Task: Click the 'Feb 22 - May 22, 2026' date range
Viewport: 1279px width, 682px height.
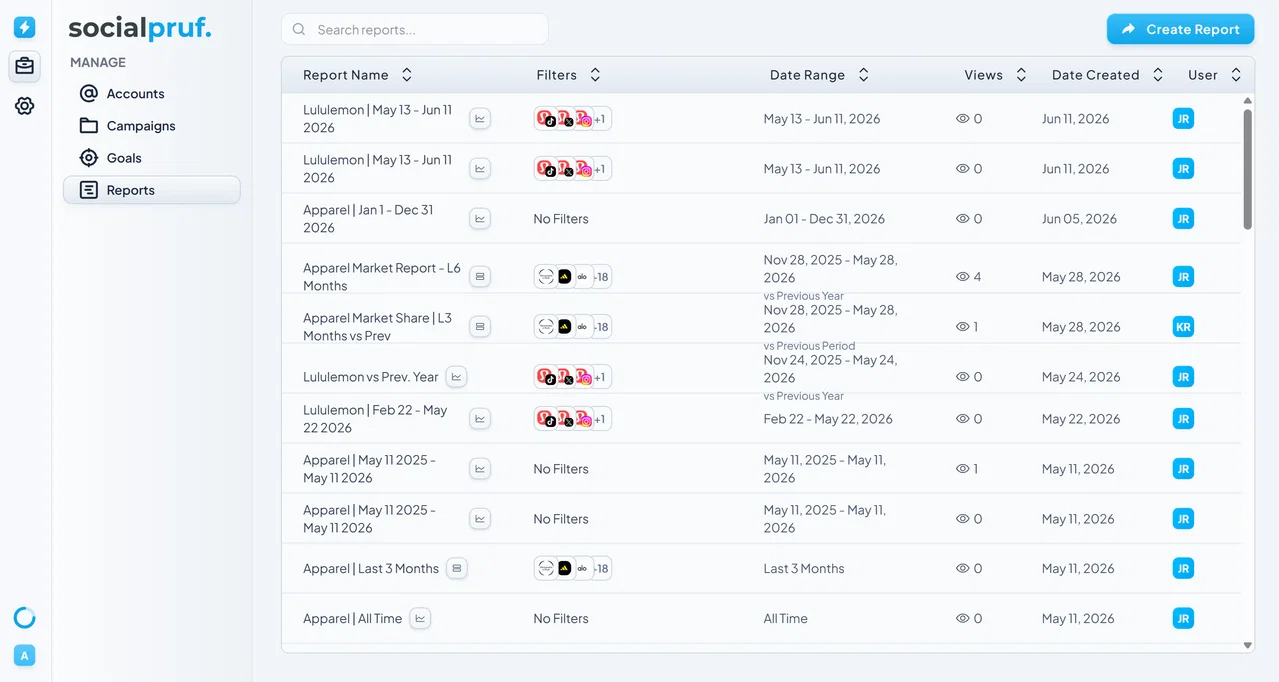Action: (x=828, y=419)
